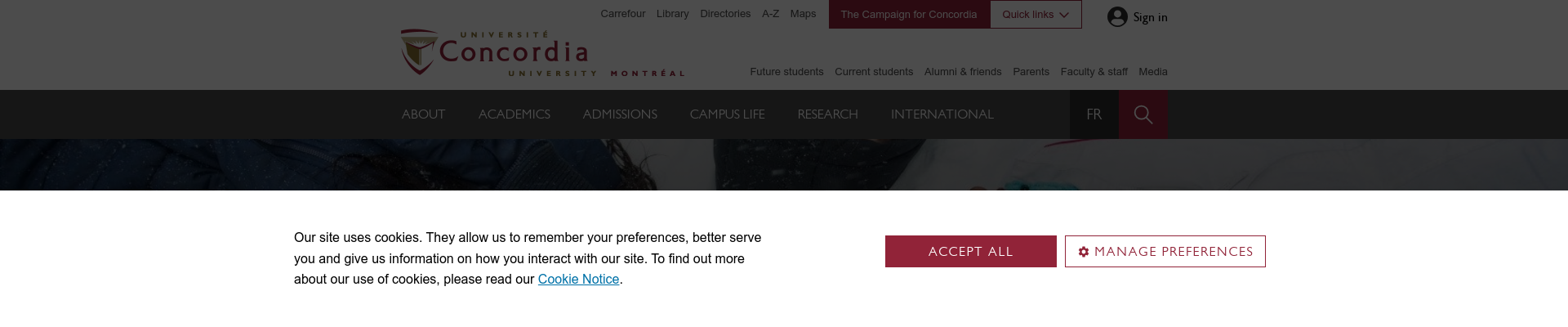This screenshot has height=327, width=1568.
Task: Click the magnifying glass search icon
Action: pyautogui.click(x=1143, y=114)
